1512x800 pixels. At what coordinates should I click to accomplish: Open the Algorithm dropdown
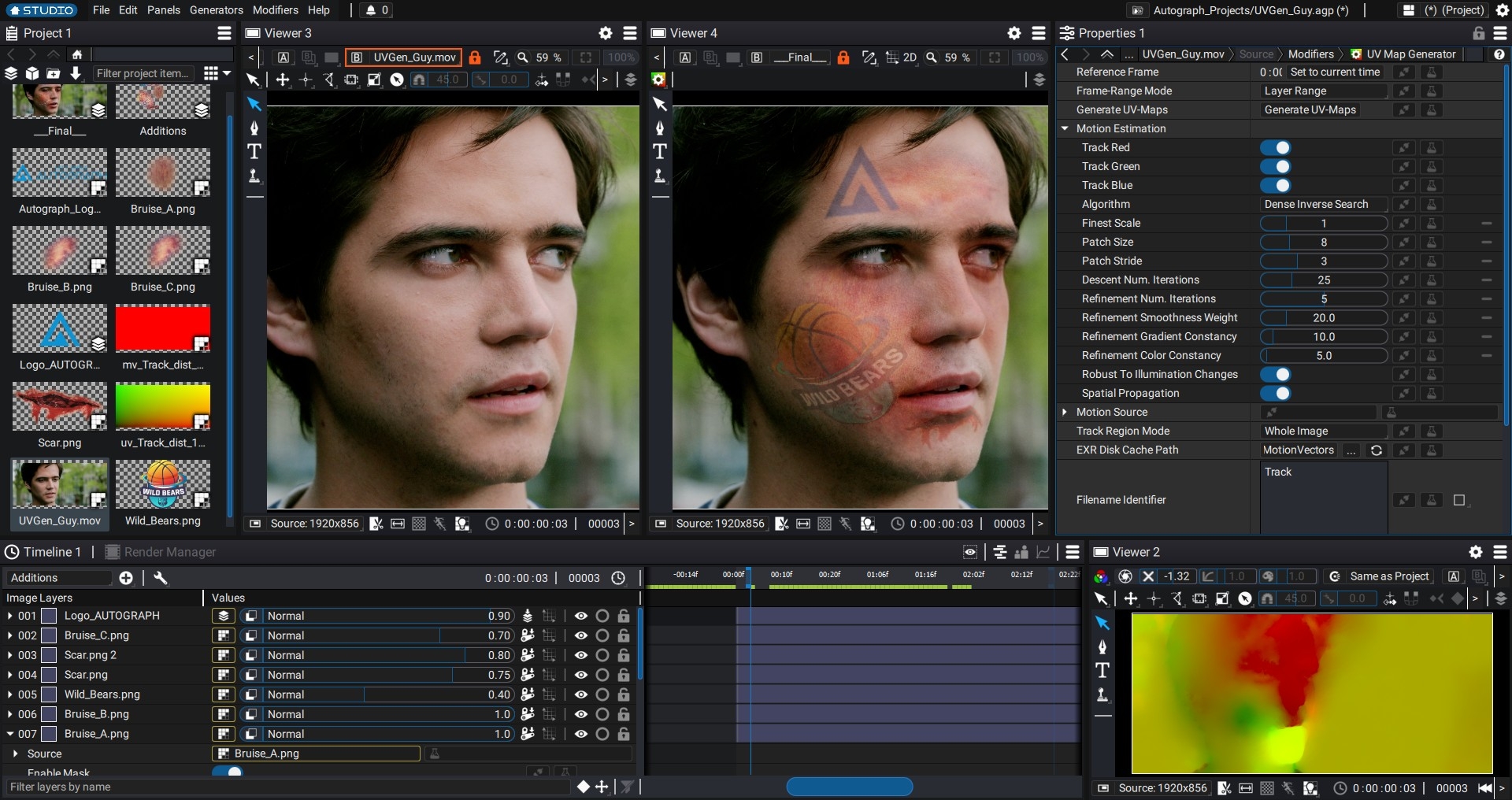coord(1323,205)
